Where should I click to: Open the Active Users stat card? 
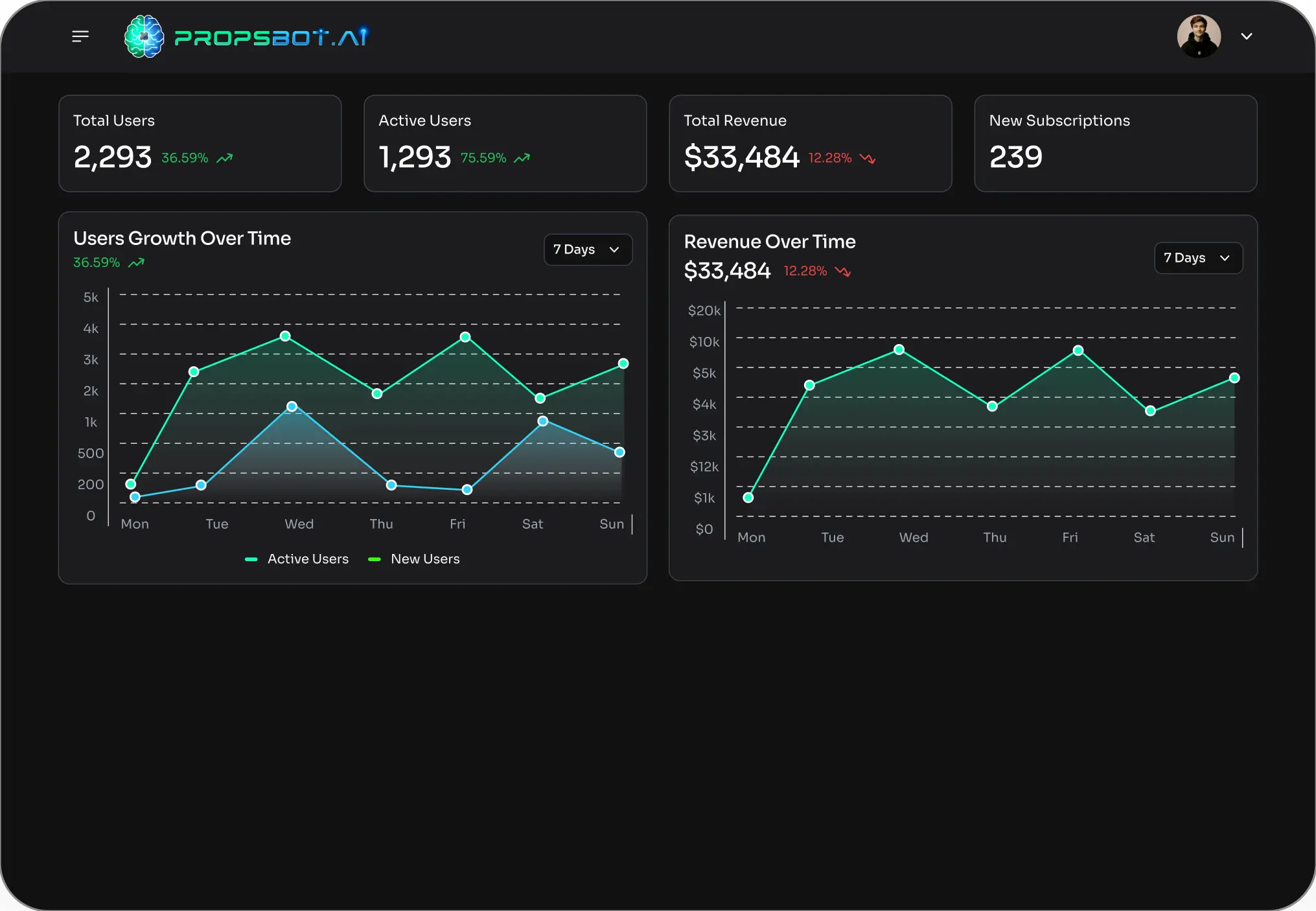(505, 143)
